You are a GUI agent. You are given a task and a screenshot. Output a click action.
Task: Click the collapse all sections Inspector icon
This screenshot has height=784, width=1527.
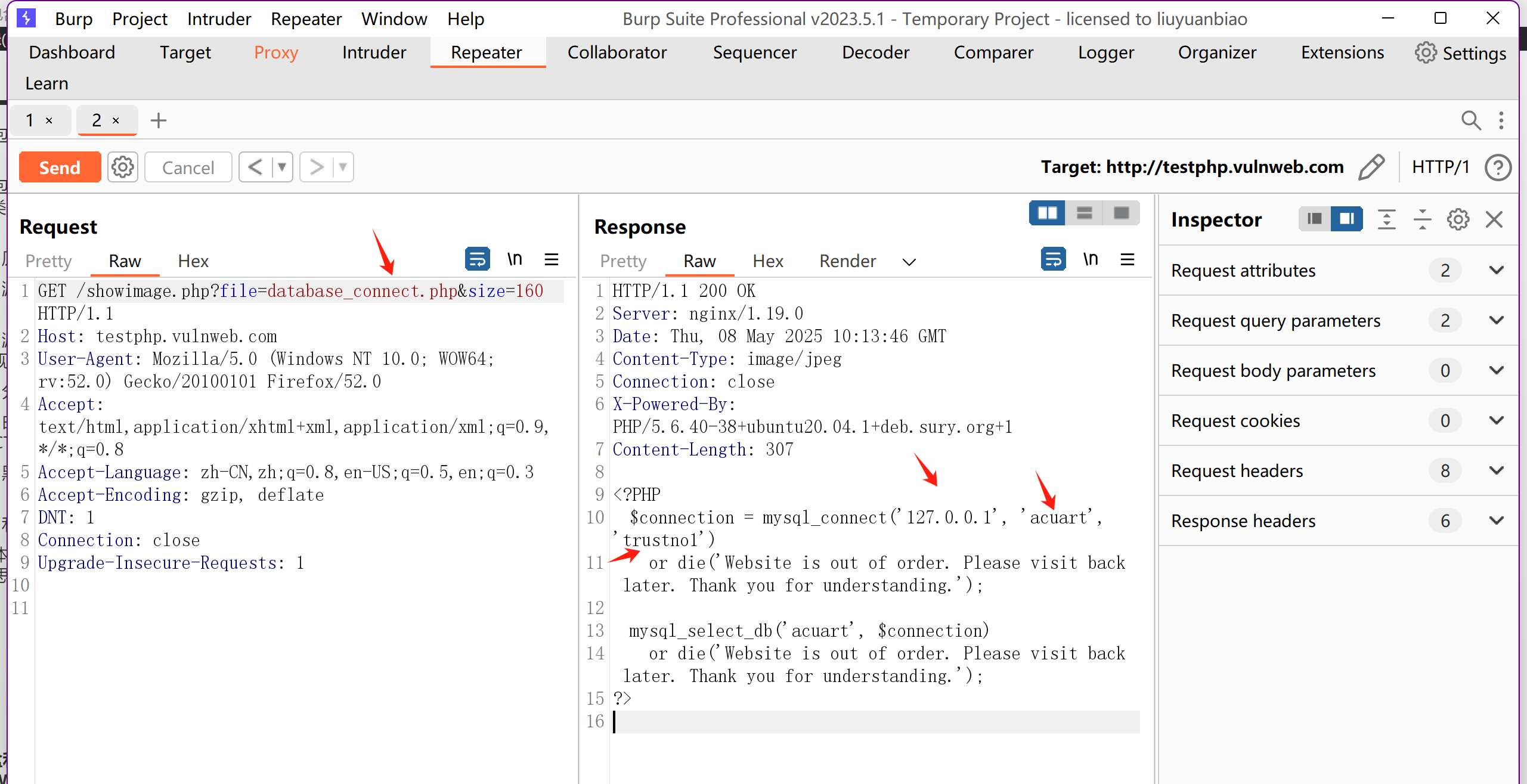coord(1422,219)
